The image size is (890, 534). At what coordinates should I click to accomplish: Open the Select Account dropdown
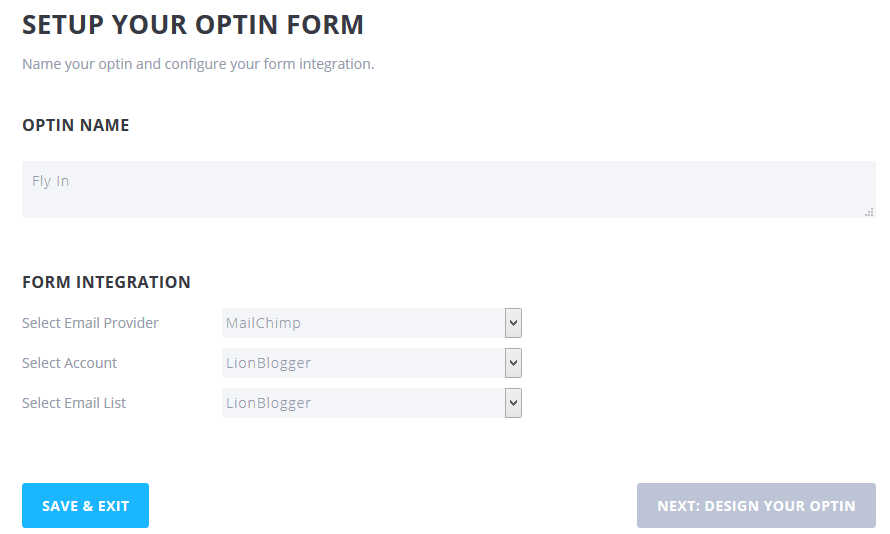371,363
